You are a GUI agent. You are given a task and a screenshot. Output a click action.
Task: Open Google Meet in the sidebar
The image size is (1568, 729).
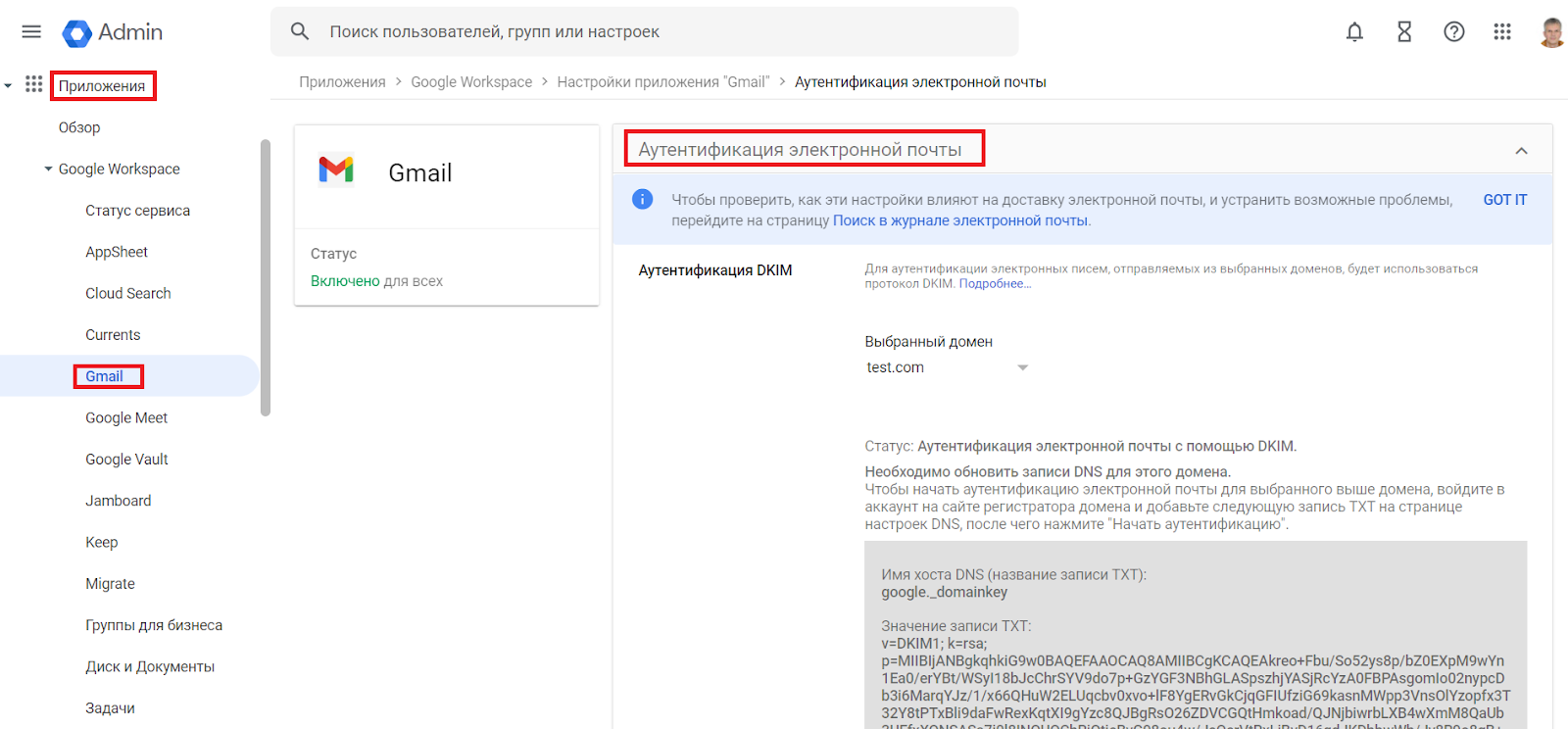coord(126,417)
